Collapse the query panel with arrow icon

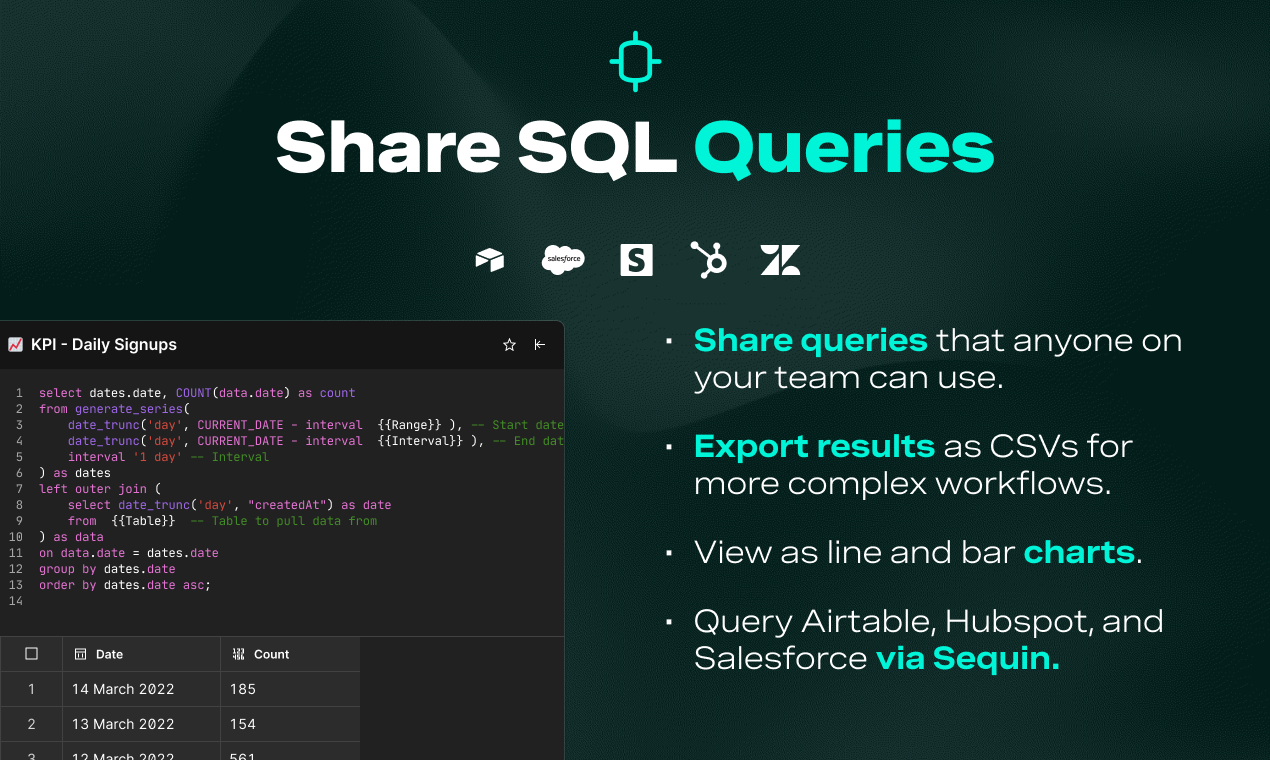[540, 345]
